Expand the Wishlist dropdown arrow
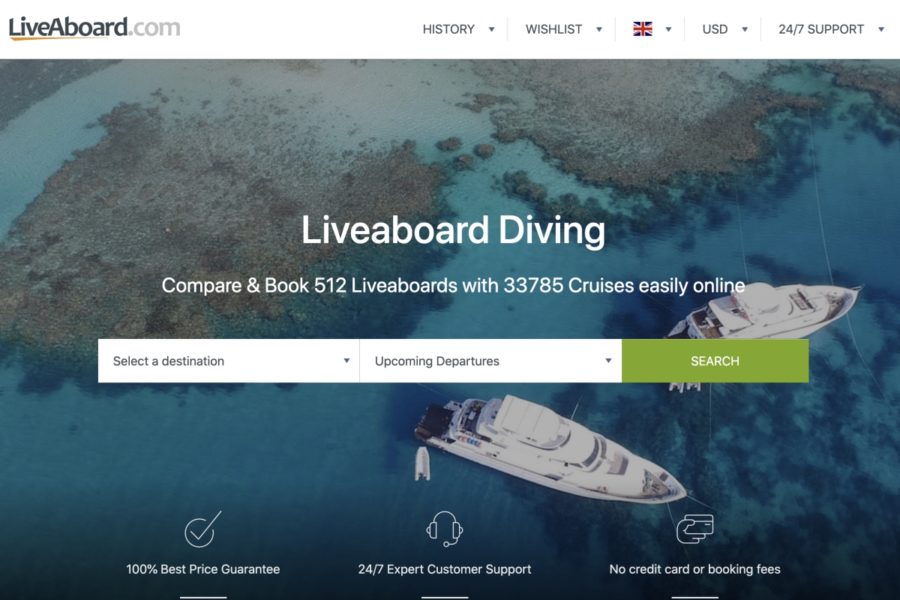 599,29
